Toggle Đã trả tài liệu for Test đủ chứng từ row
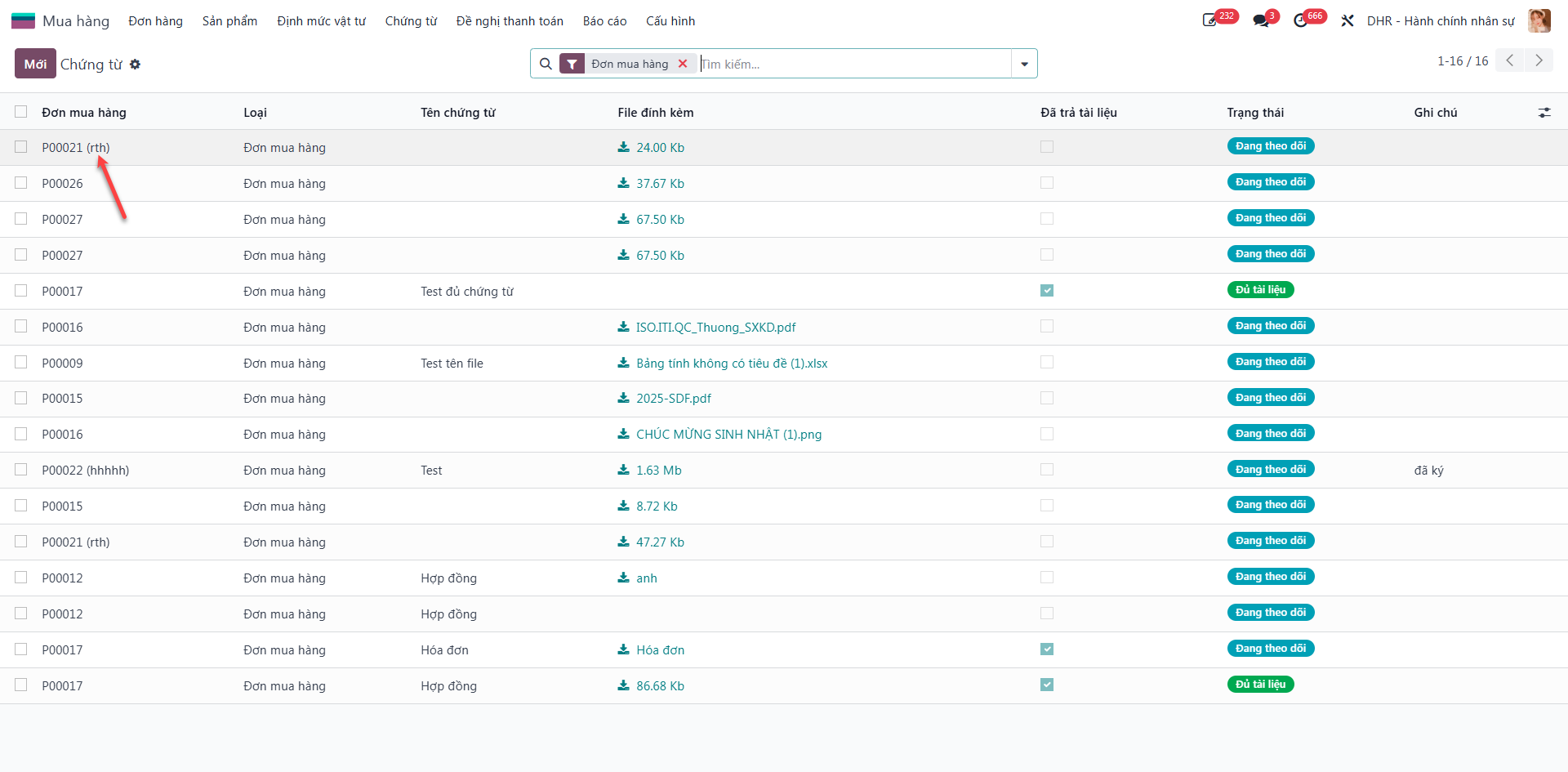The image size is (1568, 772). coord(1047,291)
